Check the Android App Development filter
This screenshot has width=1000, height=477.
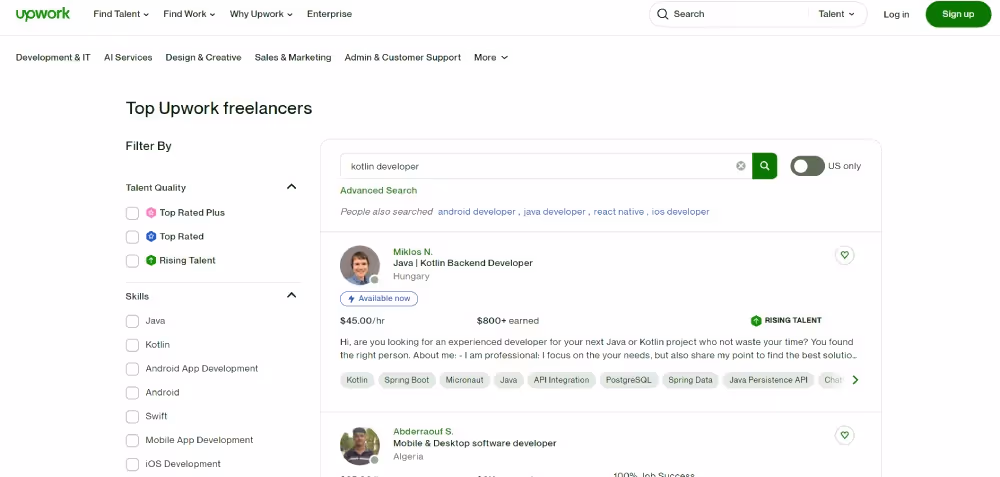132,369
